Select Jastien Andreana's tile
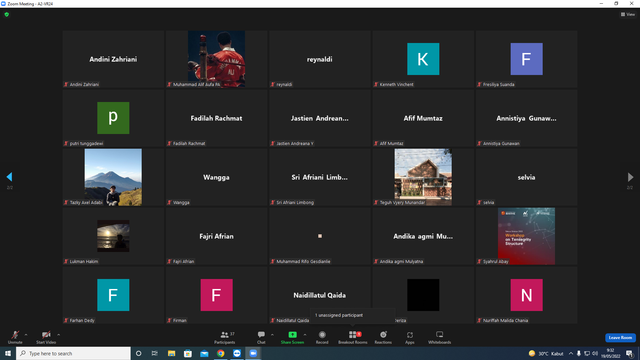The width and height of the screenshot is (640, 360). pos(320,118)
